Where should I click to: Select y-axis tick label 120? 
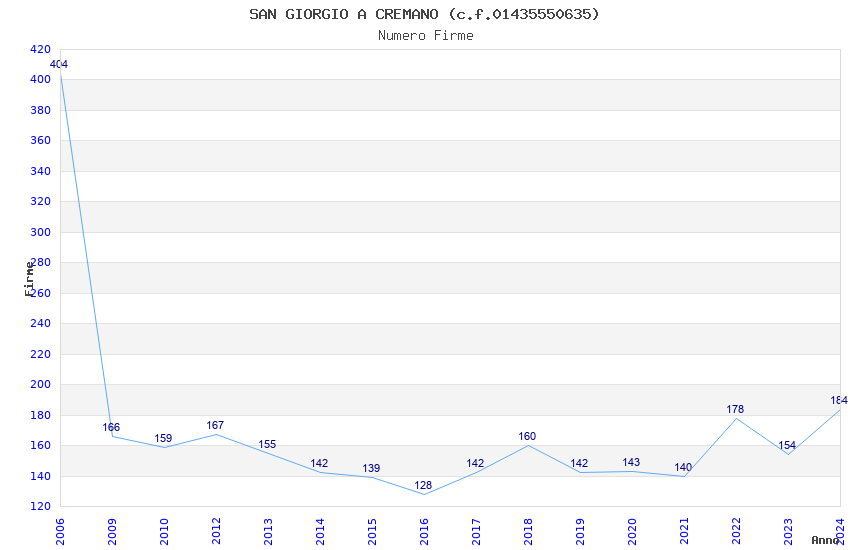tap(40, 507)
